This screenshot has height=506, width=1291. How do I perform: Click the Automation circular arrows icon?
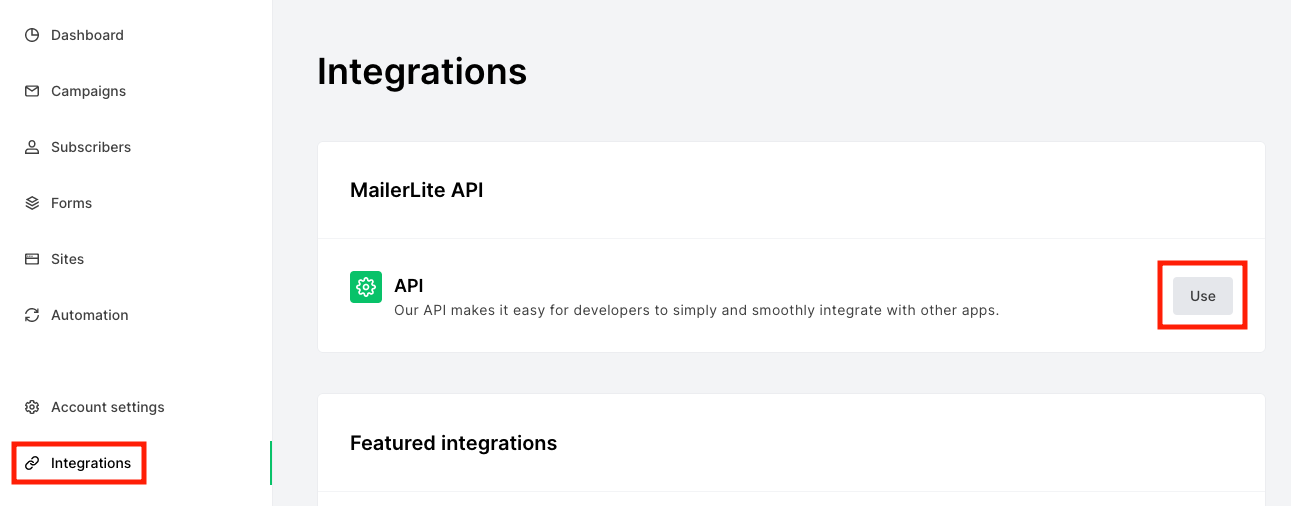[32, 315]
